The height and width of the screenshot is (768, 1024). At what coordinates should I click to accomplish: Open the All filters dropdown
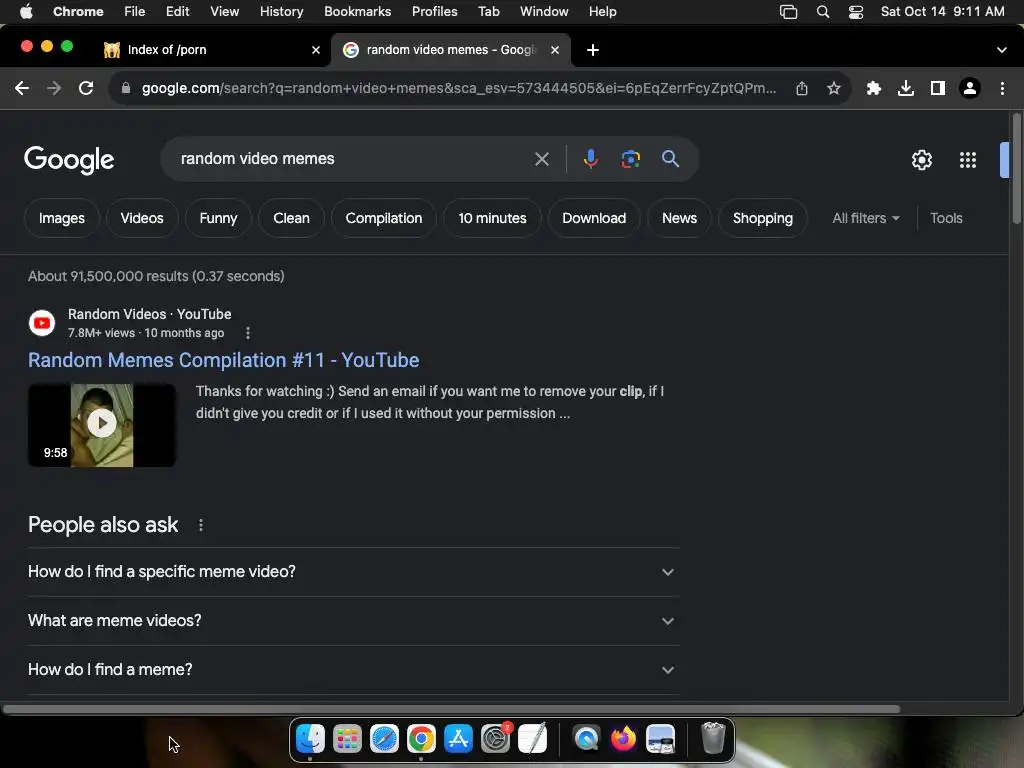(865, 218)
